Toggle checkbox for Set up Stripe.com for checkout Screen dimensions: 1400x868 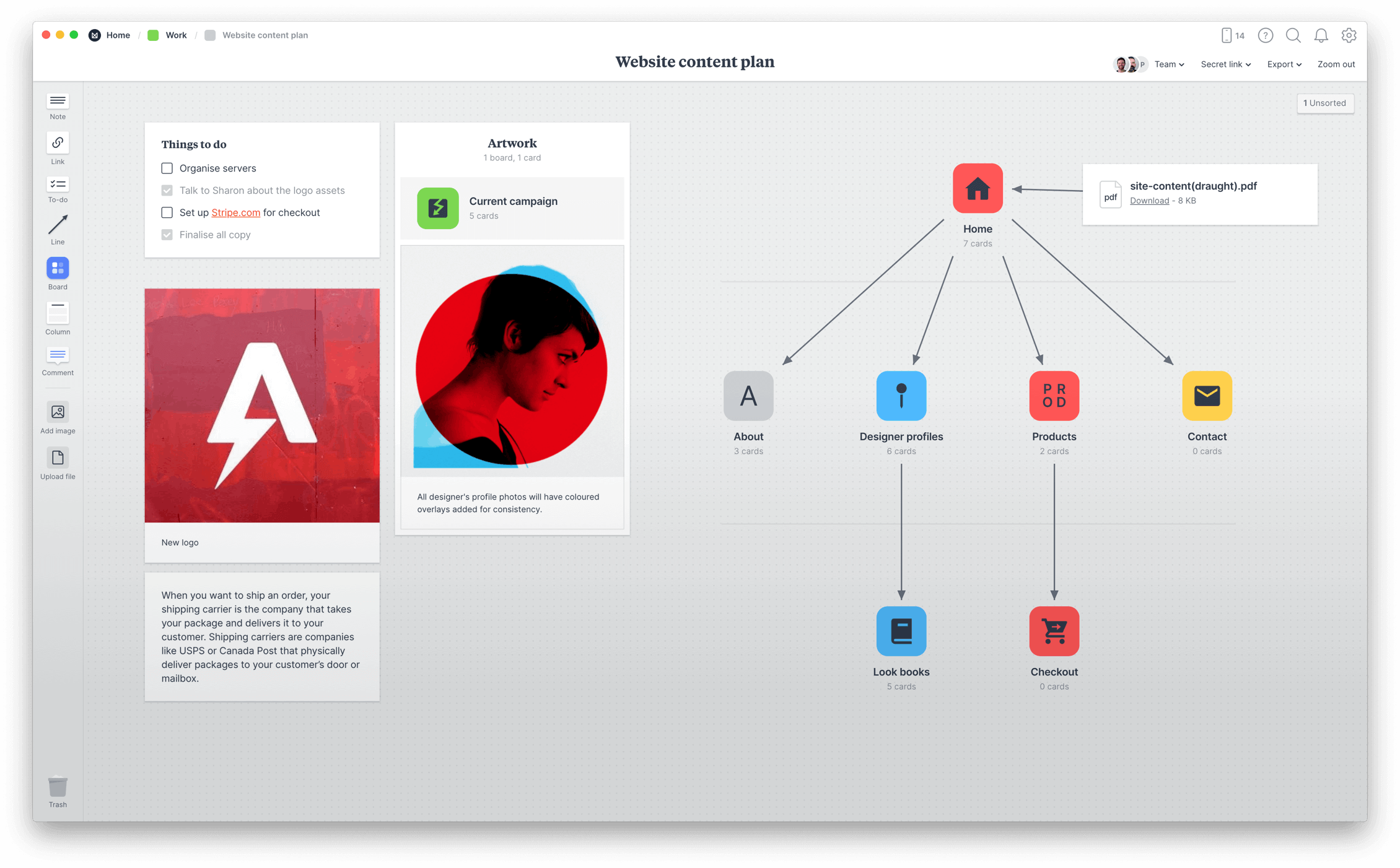167,212
